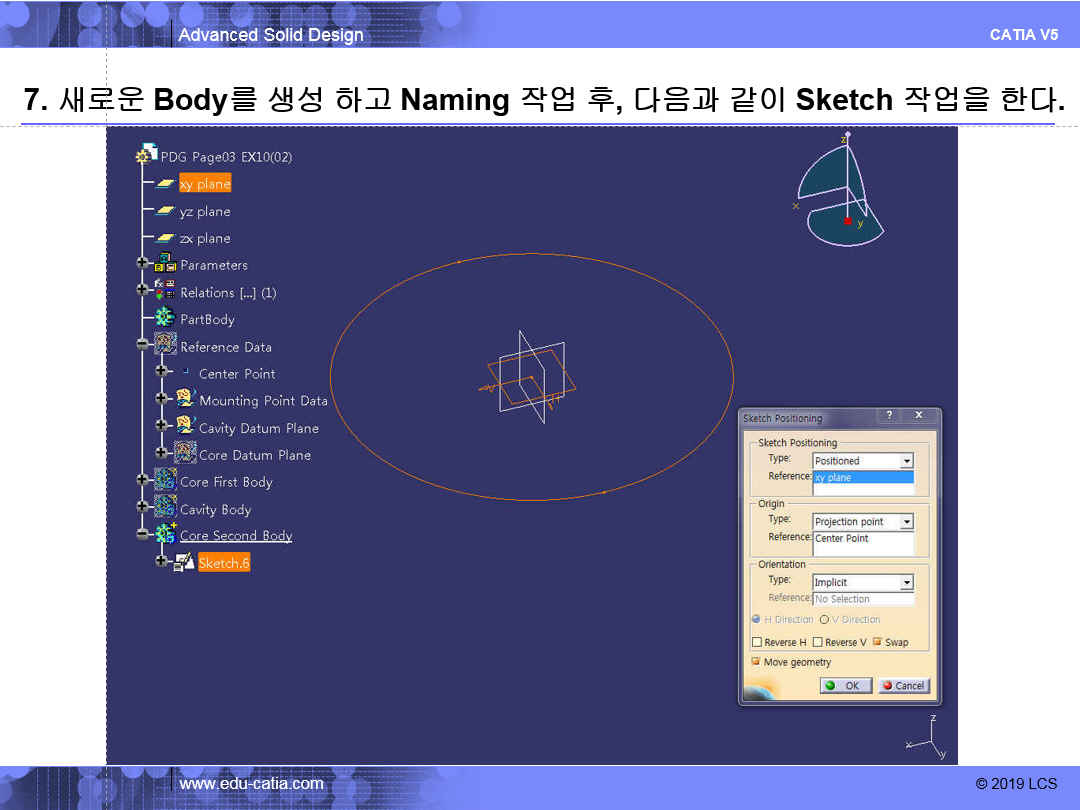Image resolution: width=1080 pixels, height=810 pixels.
Task: Select Core Second Body in the tree
Action: [x=236, y=536]
